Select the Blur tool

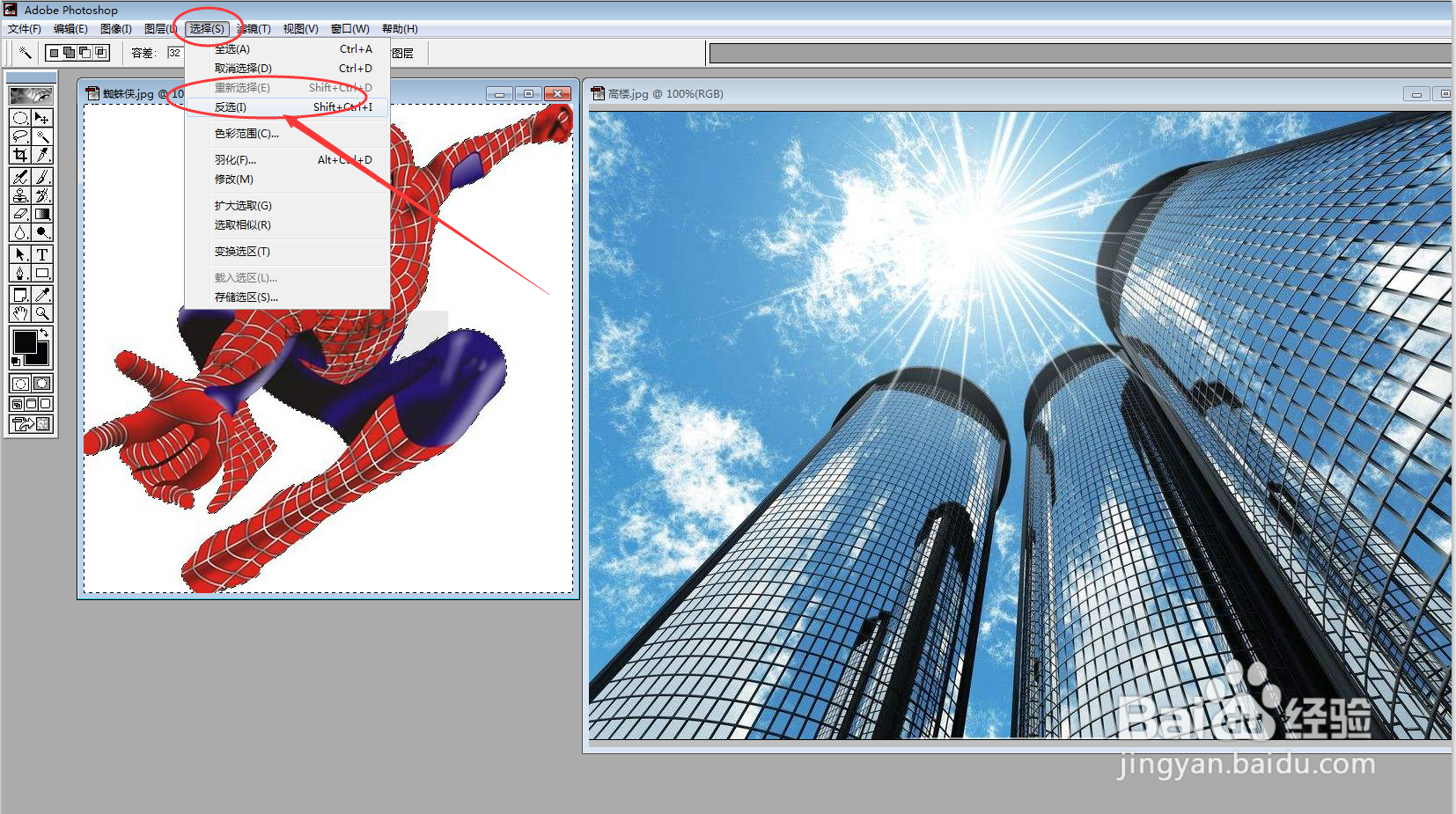point(20,232)
